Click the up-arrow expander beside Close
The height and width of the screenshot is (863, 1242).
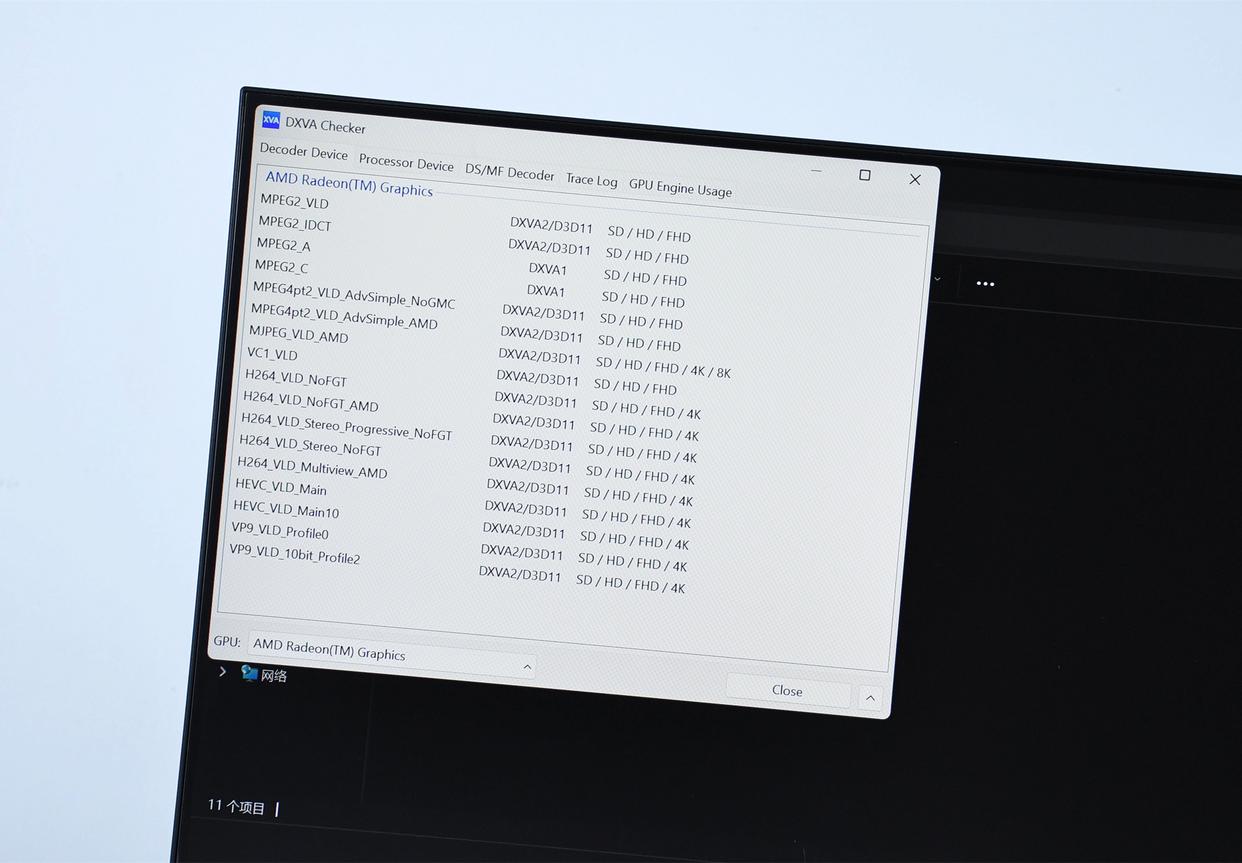coord(870,698)
